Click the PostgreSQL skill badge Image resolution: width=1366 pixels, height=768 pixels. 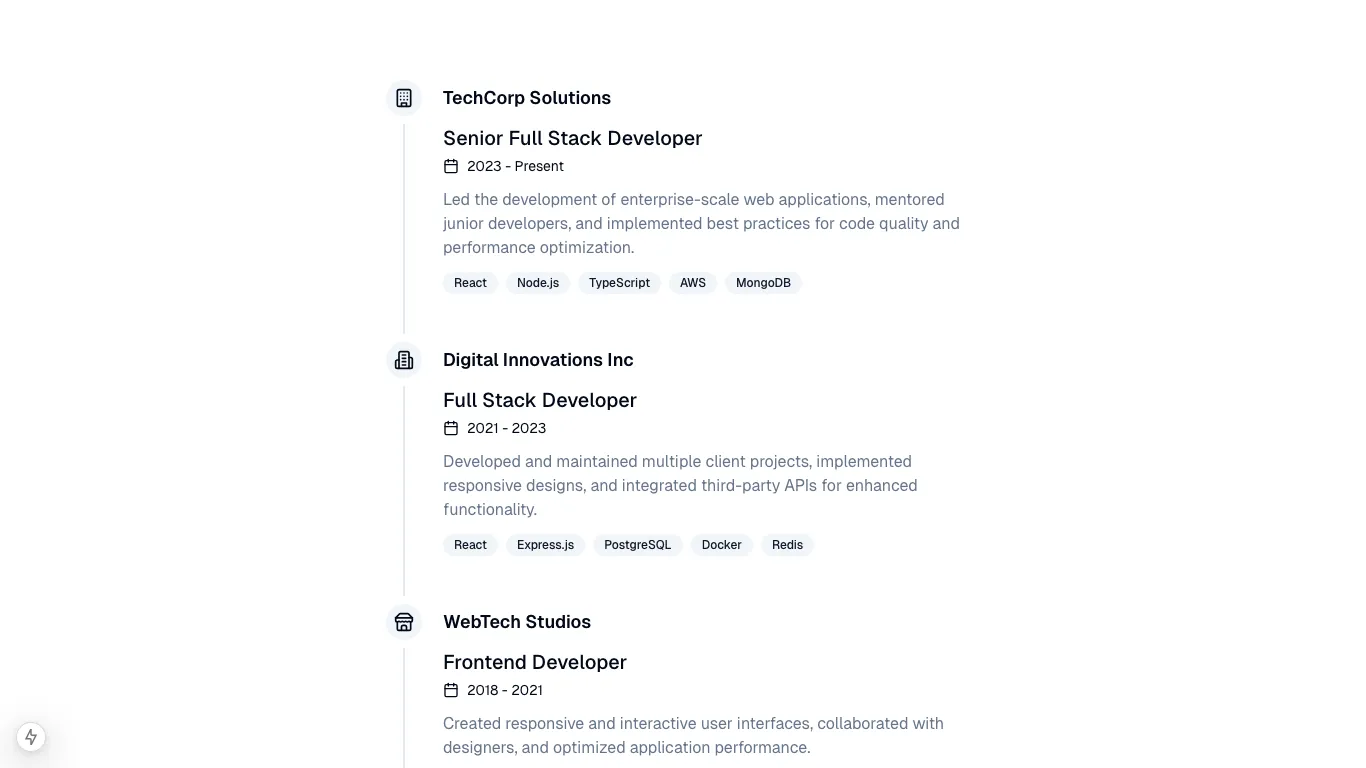[637, 545]
